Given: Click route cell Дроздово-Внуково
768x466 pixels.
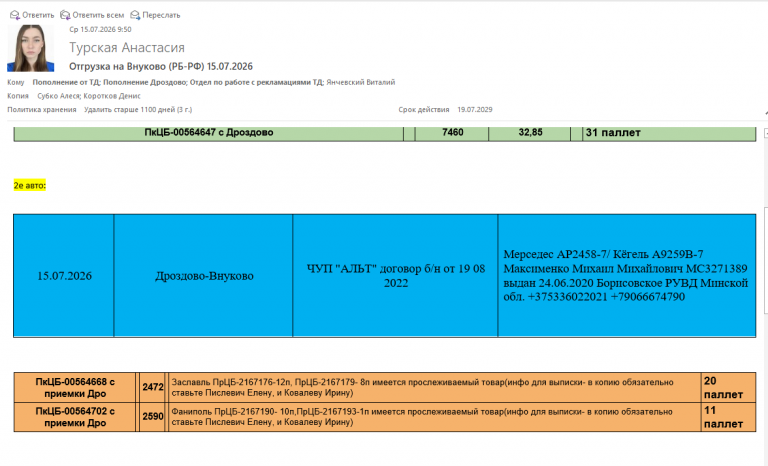Looking at the screenshot, I should pos(204,276).
